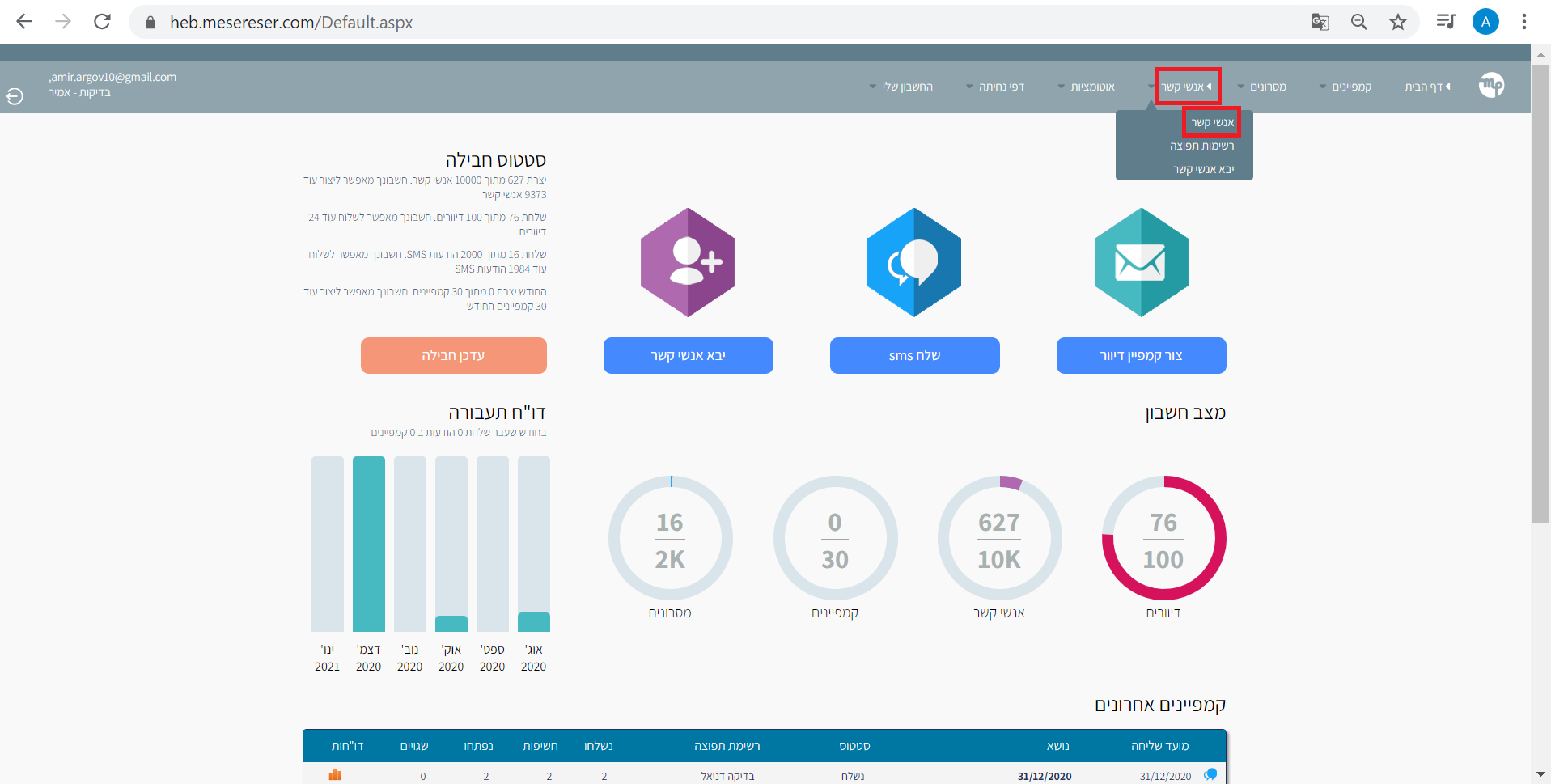Expand the אוטומציות navigation dropdown
The width and height of the screenshot is (1551, 784).
(1087, 87)
